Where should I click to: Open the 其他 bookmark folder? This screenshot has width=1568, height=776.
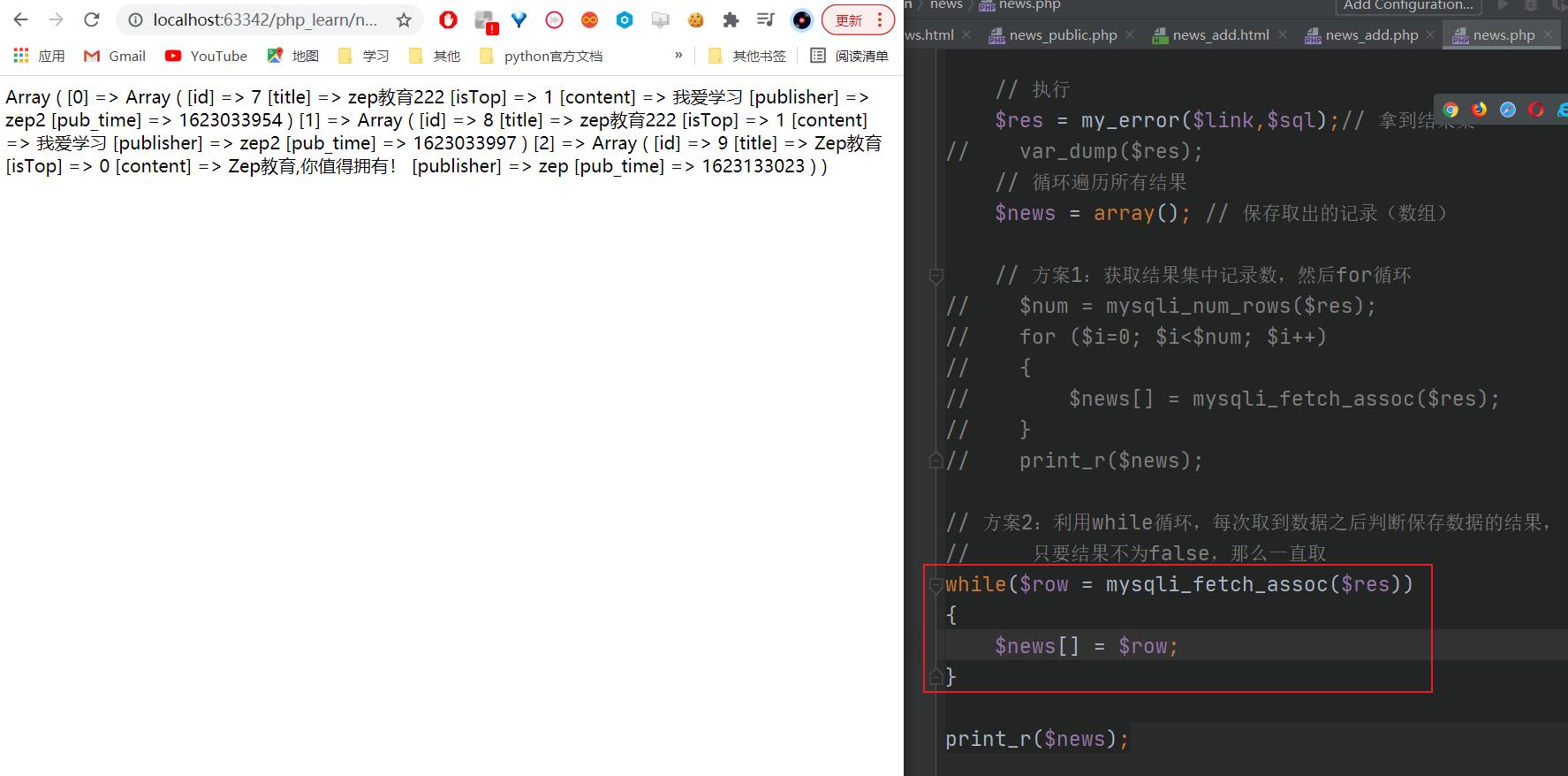(434, 56)
